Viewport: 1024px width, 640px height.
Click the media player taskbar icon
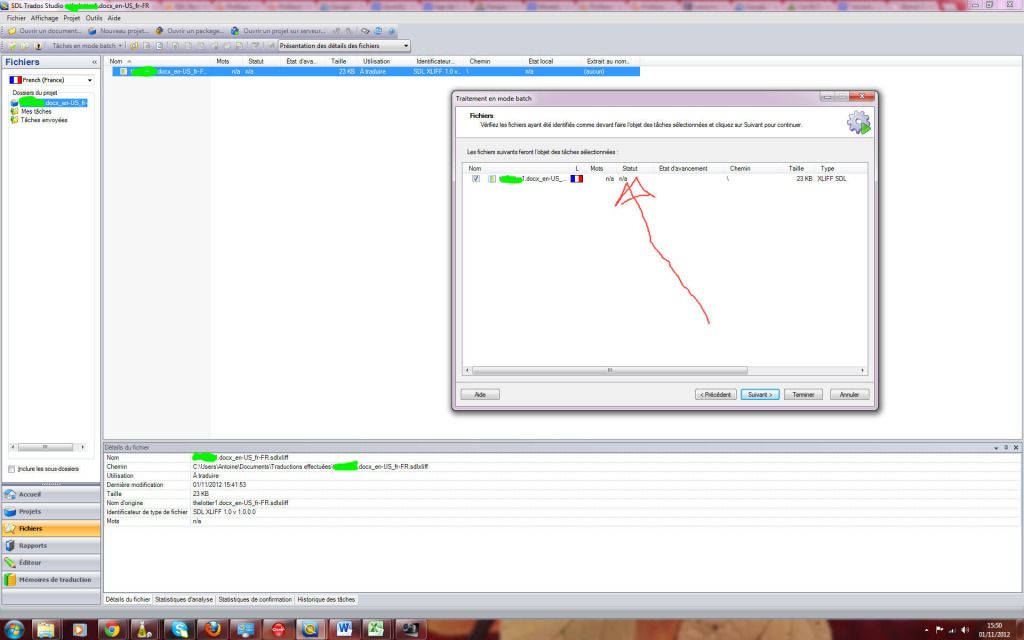79,630
